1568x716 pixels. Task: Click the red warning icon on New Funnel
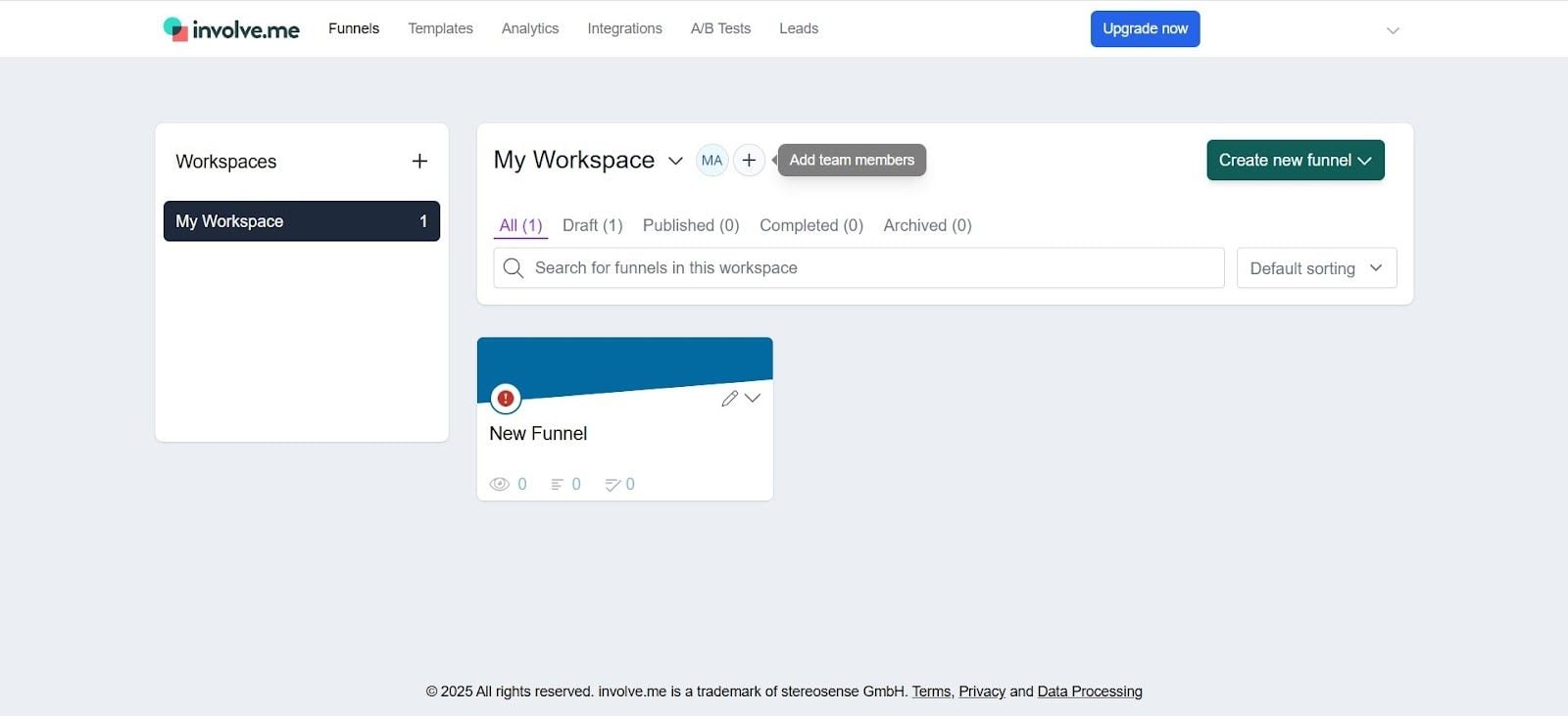coord(506,399)
